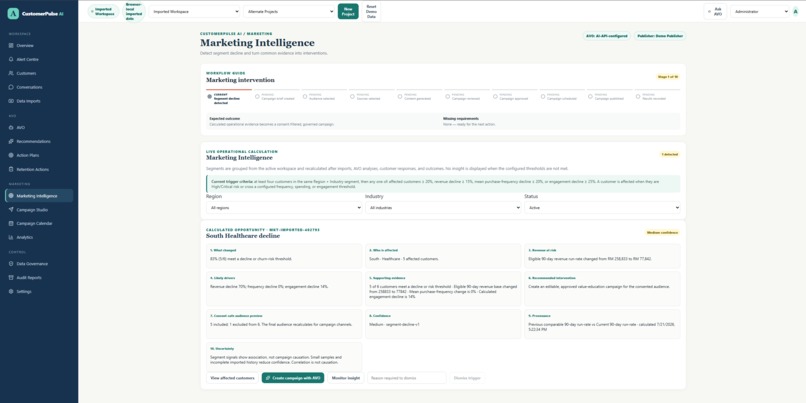
Task: Open Conversations from sidebar
Action: pyautogui.click(x=39, y=87)
